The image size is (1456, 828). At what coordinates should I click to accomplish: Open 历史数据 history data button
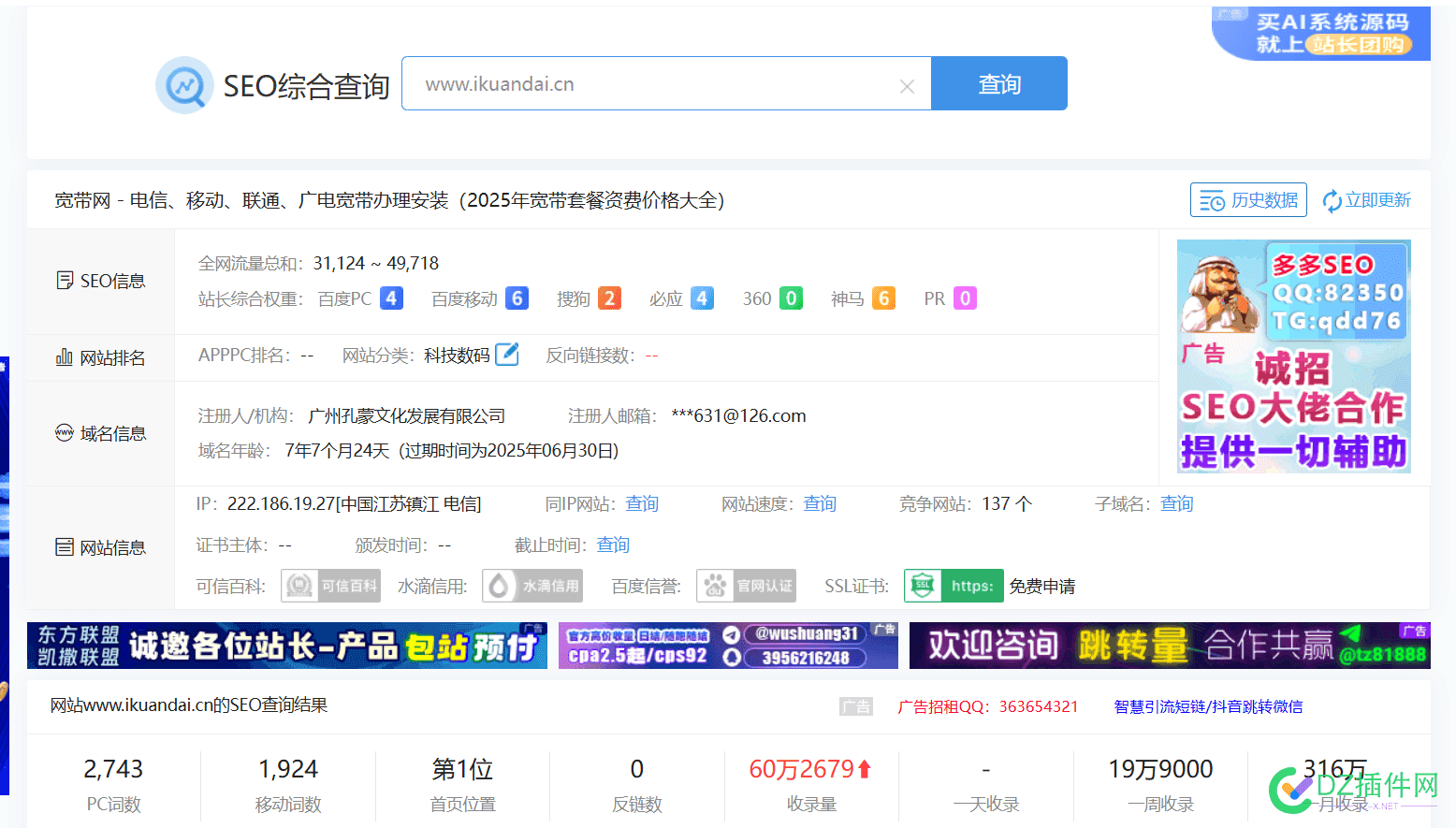1248,200
